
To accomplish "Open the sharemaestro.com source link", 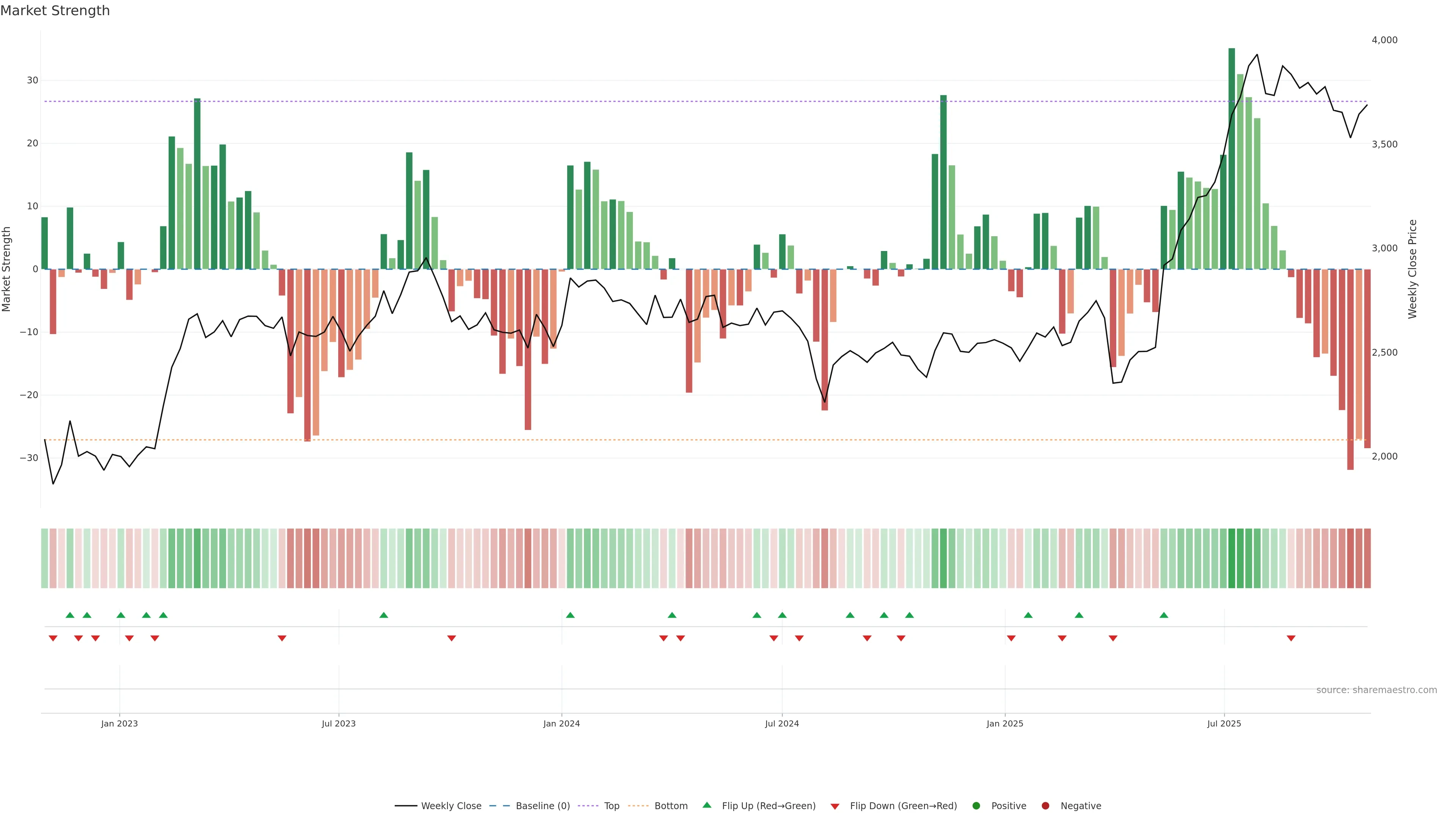I will (x=1376, y=690).
